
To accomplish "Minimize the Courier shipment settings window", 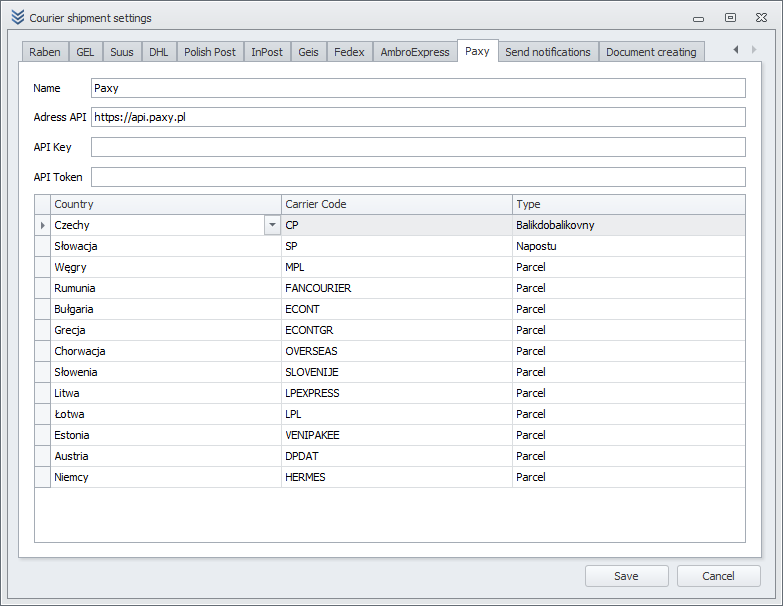I will click(x=699, y=18).
